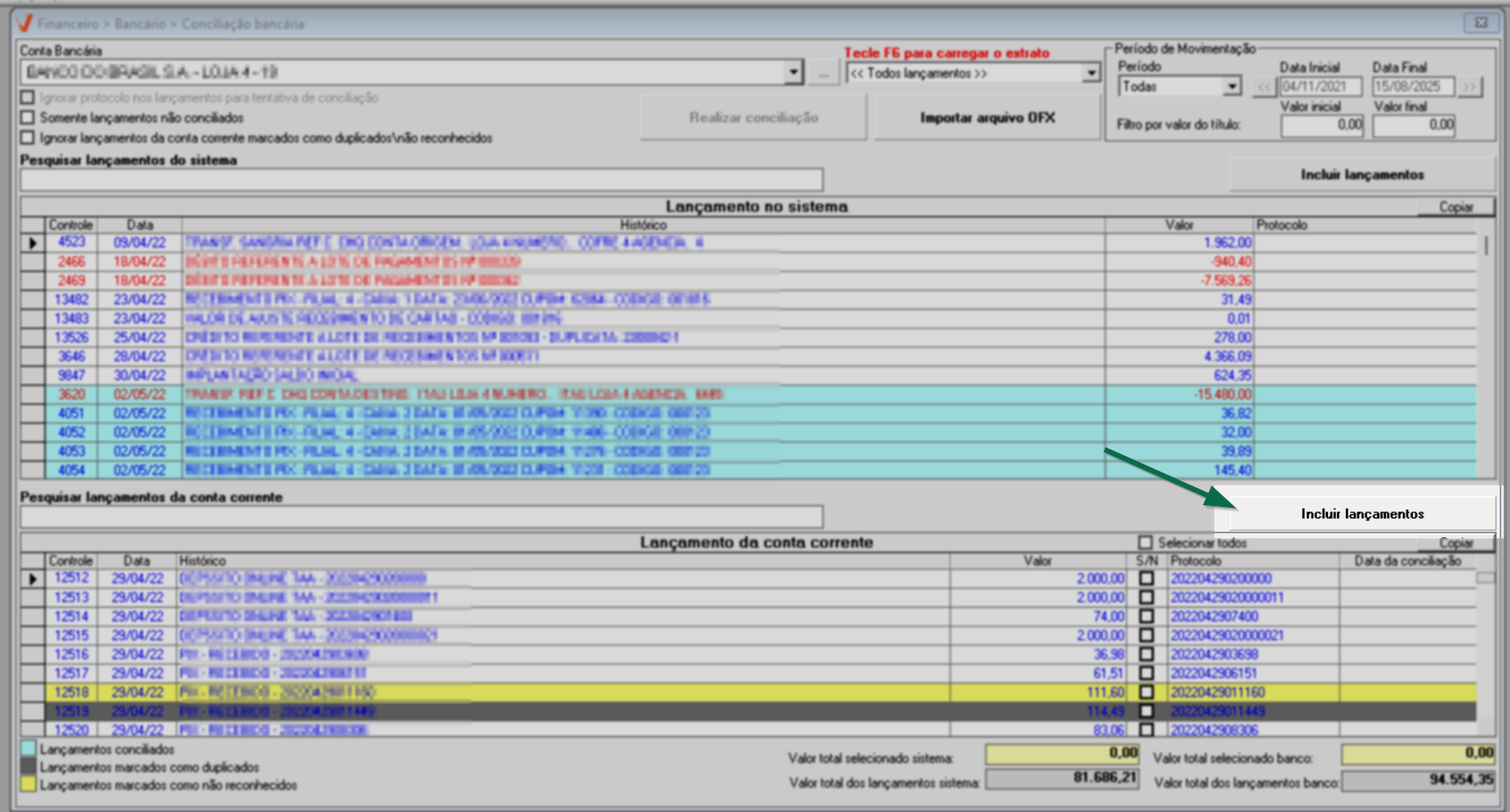This screenshot has width=1510, height=812.
Task: Expand the 'Todos lançamentos' filter dropdown
Action: [1091, 73]
